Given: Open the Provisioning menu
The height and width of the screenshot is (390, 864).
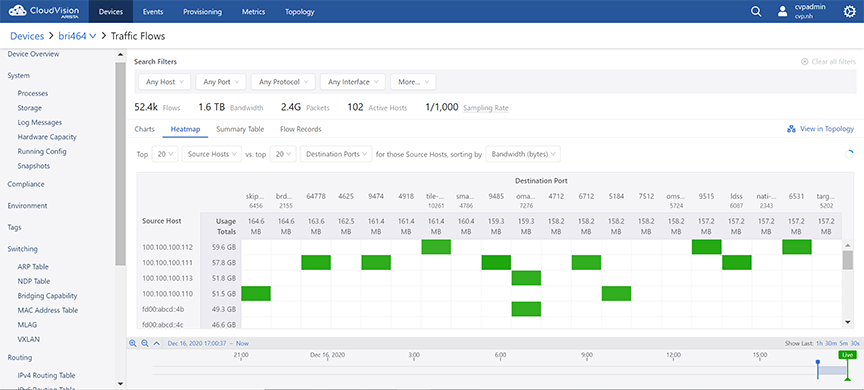Looking at the screenshot, I should coord(202,12).
